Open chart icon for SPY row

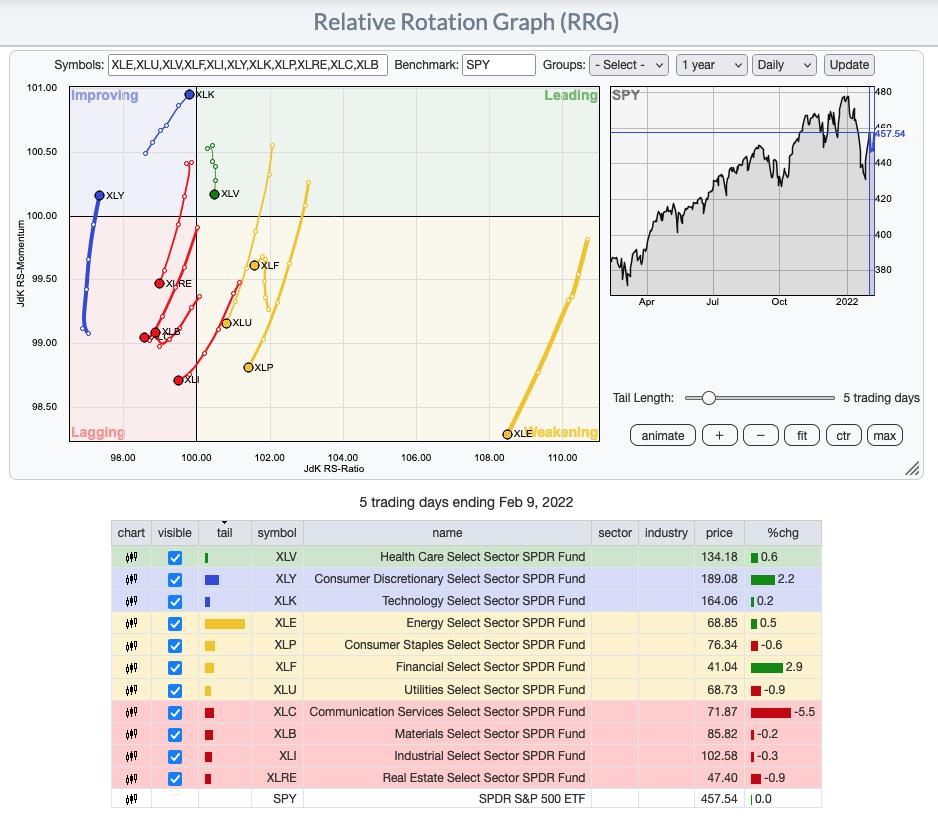pyautogui.click(x=132, y=799)
